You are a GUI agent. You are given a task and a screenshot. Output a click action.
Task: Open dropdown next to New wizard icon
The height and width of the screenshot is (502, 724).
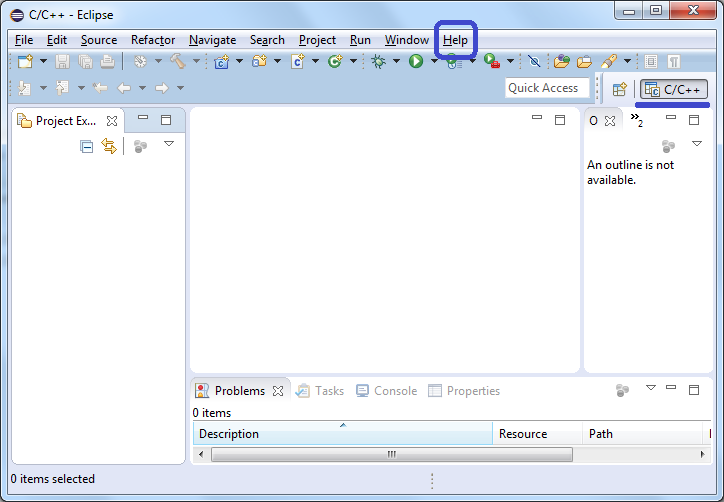coord(43,61)
